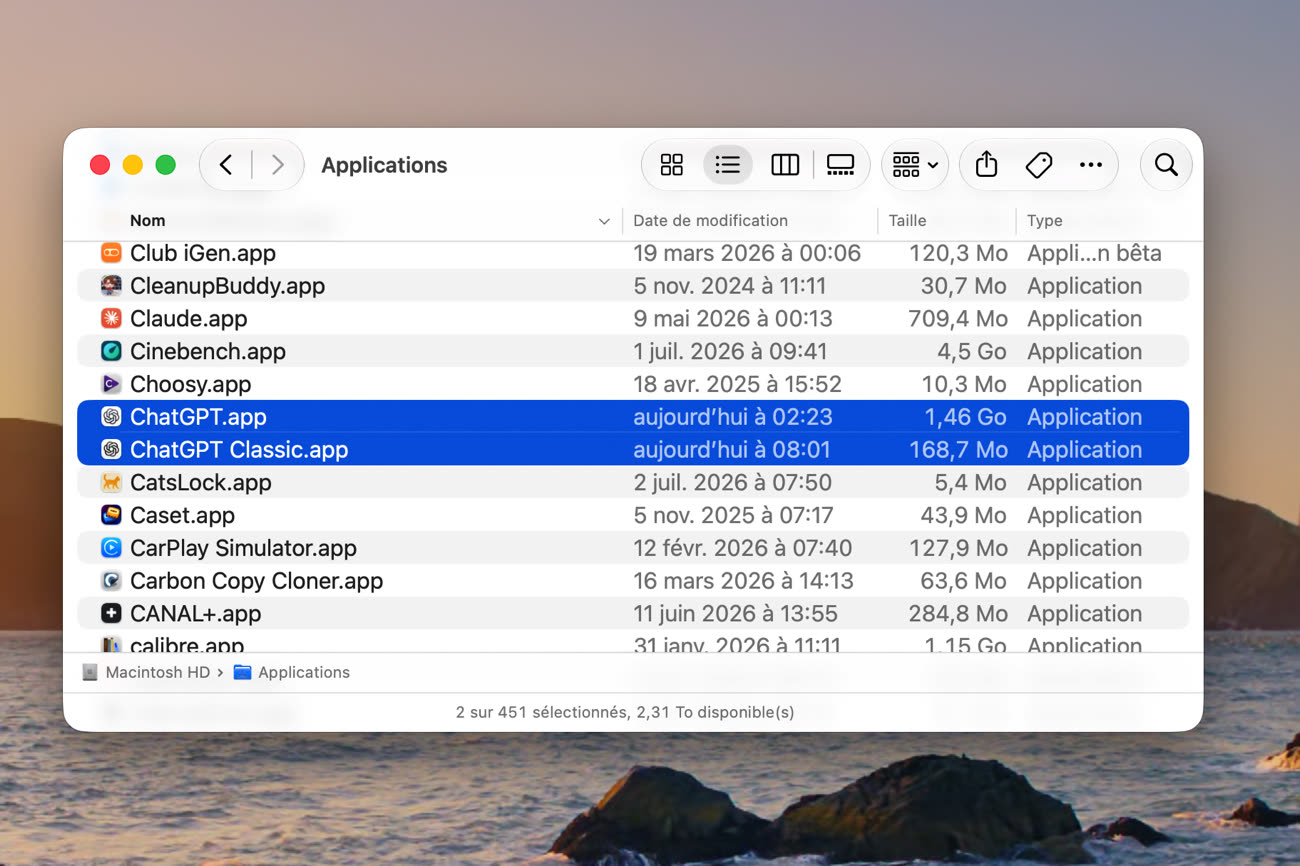Go forward with the right chevron
Viewport: 1300px width, 866px height.
coord(278,165)
